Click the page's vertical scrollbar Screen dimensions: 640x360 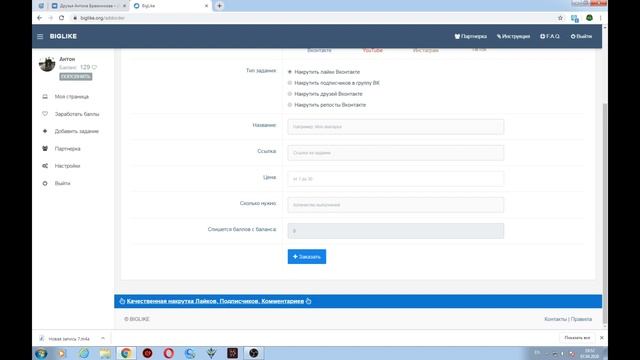[604, 212]
